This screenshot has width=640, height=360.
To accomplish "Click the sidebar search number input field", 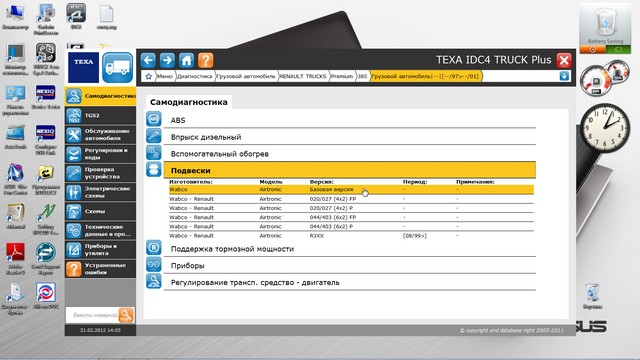I will coord(92,315).
